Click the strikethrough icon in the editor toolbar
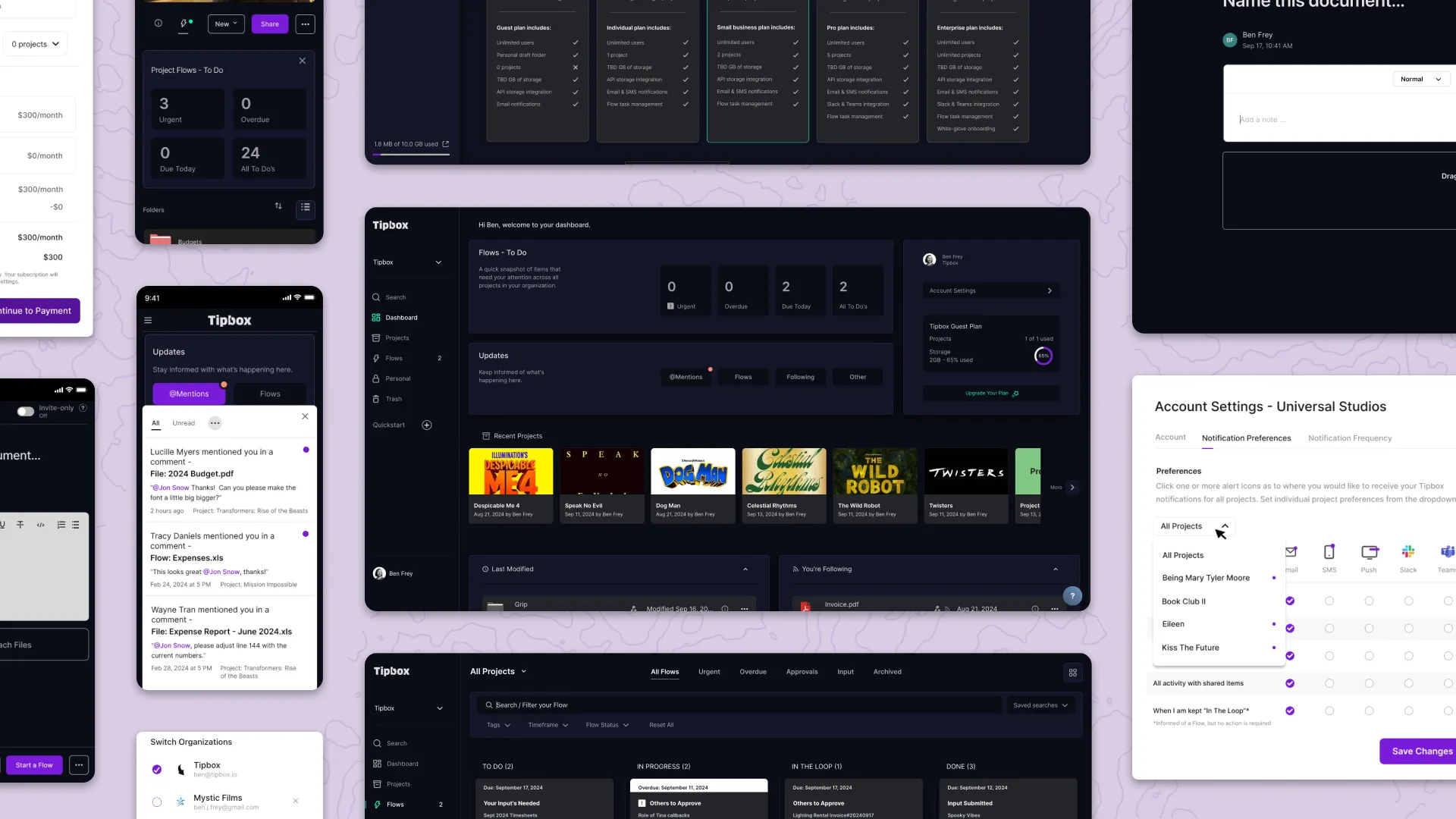The image size is (1456, 819). [x=20, y=525]
